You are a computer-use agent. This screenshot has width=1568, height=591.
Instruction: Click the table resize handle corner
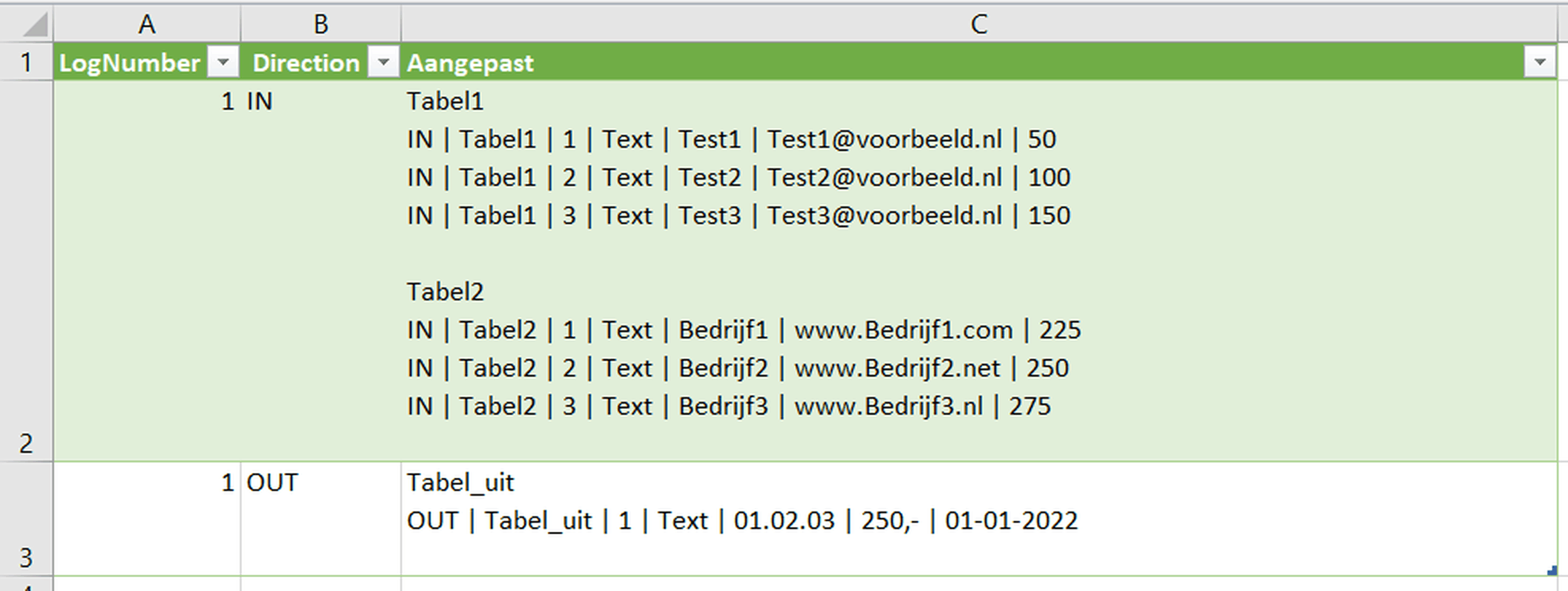tap(1552, 571)
